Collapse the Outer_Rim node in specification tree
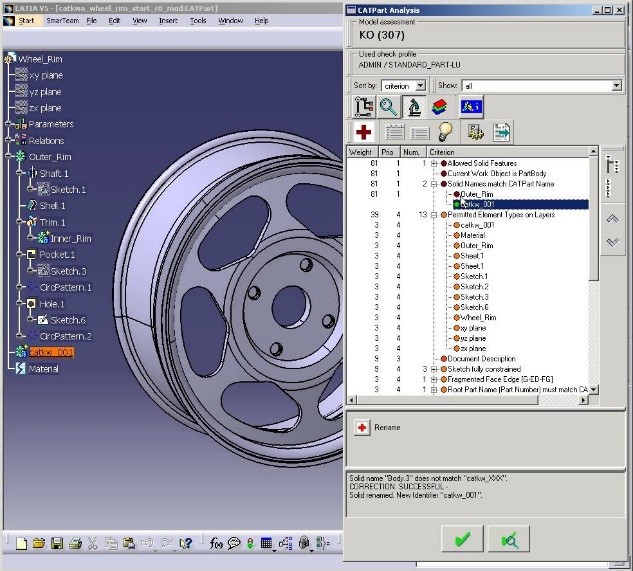The image size is (633, 571). click(x=8, y=157)
